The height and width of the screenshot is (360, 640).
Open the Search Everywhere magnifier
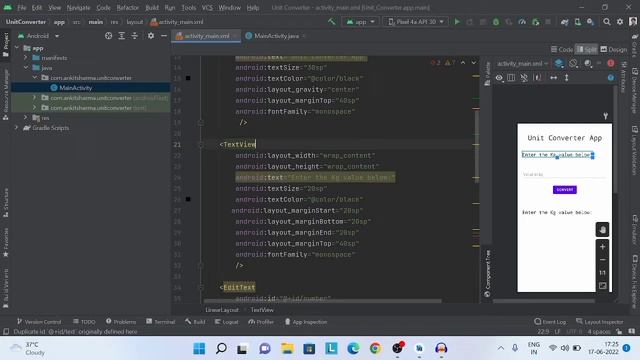point(607,22)
